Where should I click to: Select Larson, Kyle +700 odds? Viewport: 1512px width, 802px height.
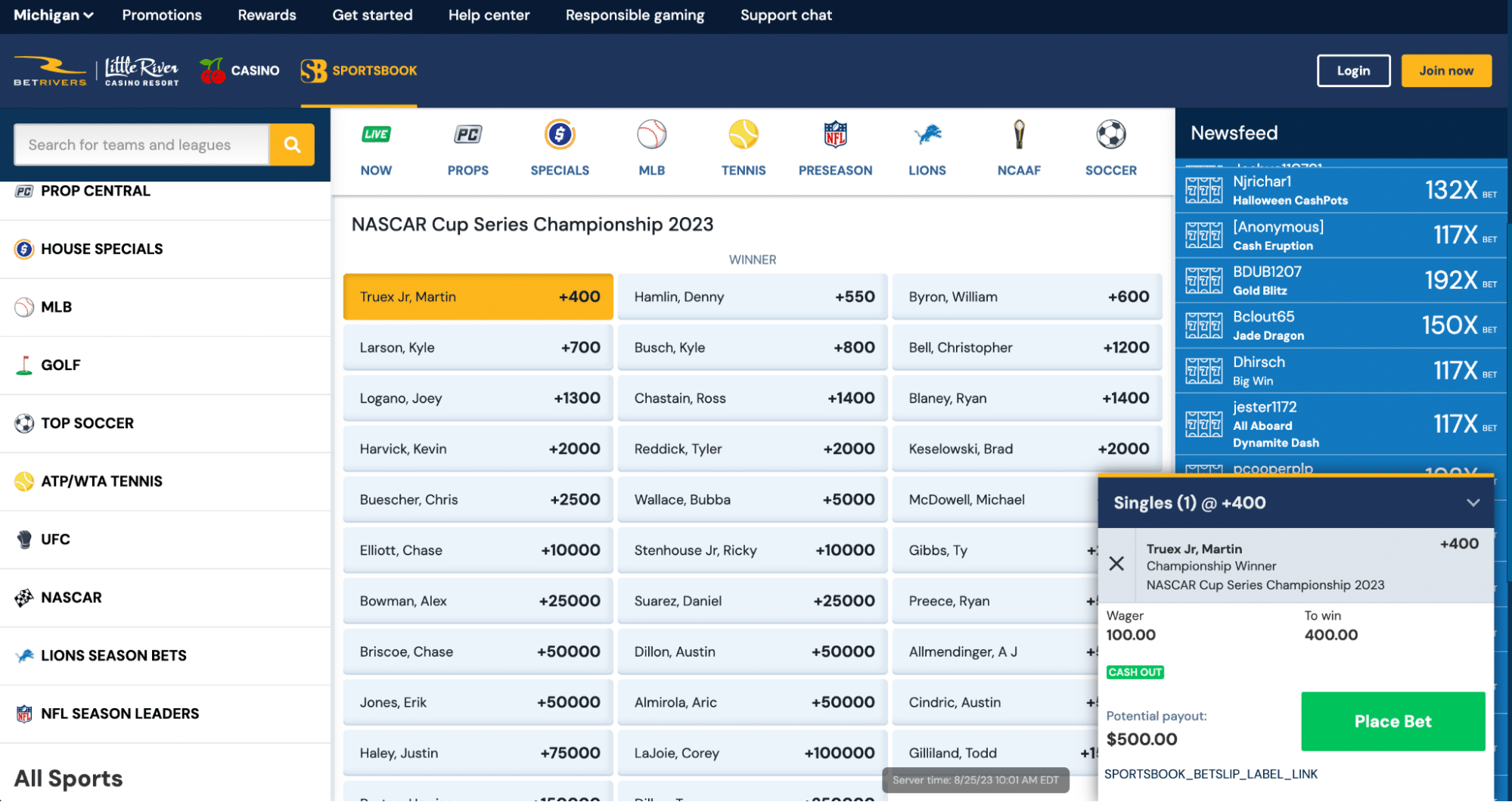(478, 347)
